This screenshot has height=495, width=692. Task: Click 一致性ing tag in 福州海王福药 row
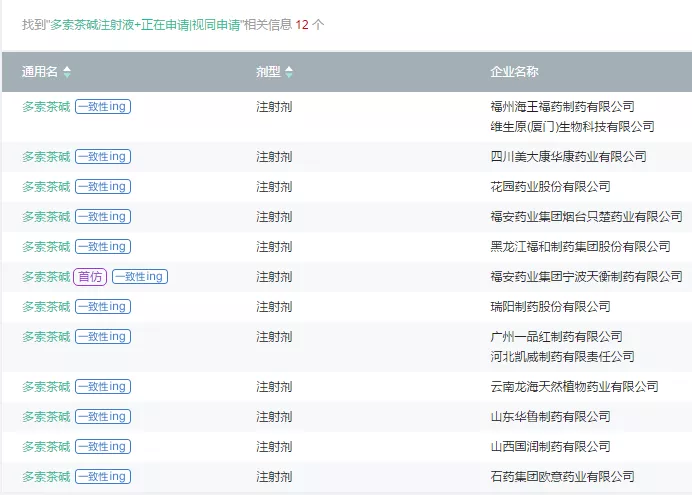coord(103,106)
